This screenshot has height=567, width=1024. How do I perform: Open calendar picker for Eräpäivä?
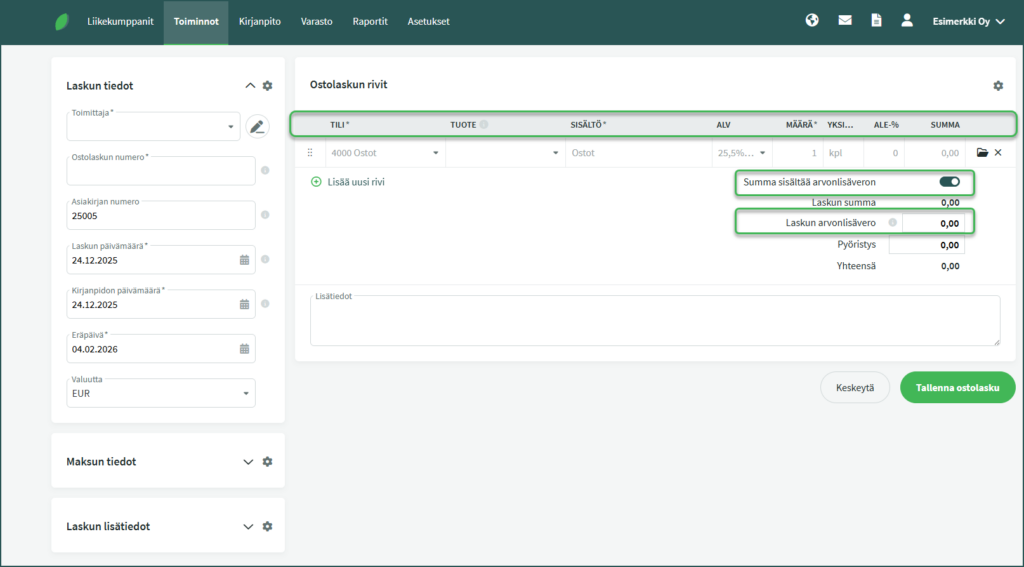244,349
